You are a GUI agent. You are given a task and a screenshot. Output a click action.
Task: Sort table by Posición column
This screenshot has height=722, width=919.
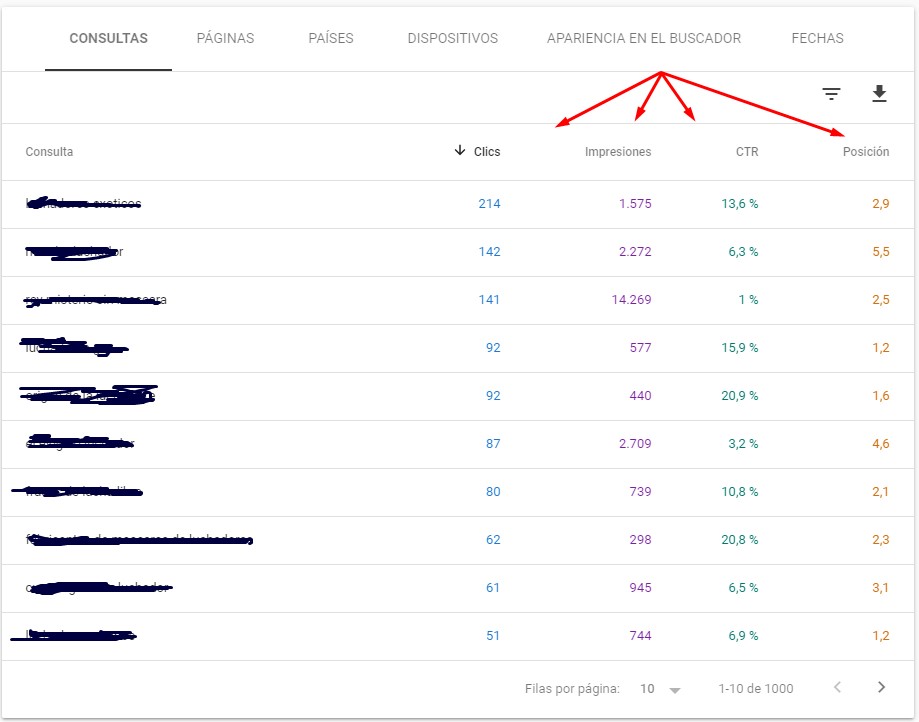(x=865, y=152)
